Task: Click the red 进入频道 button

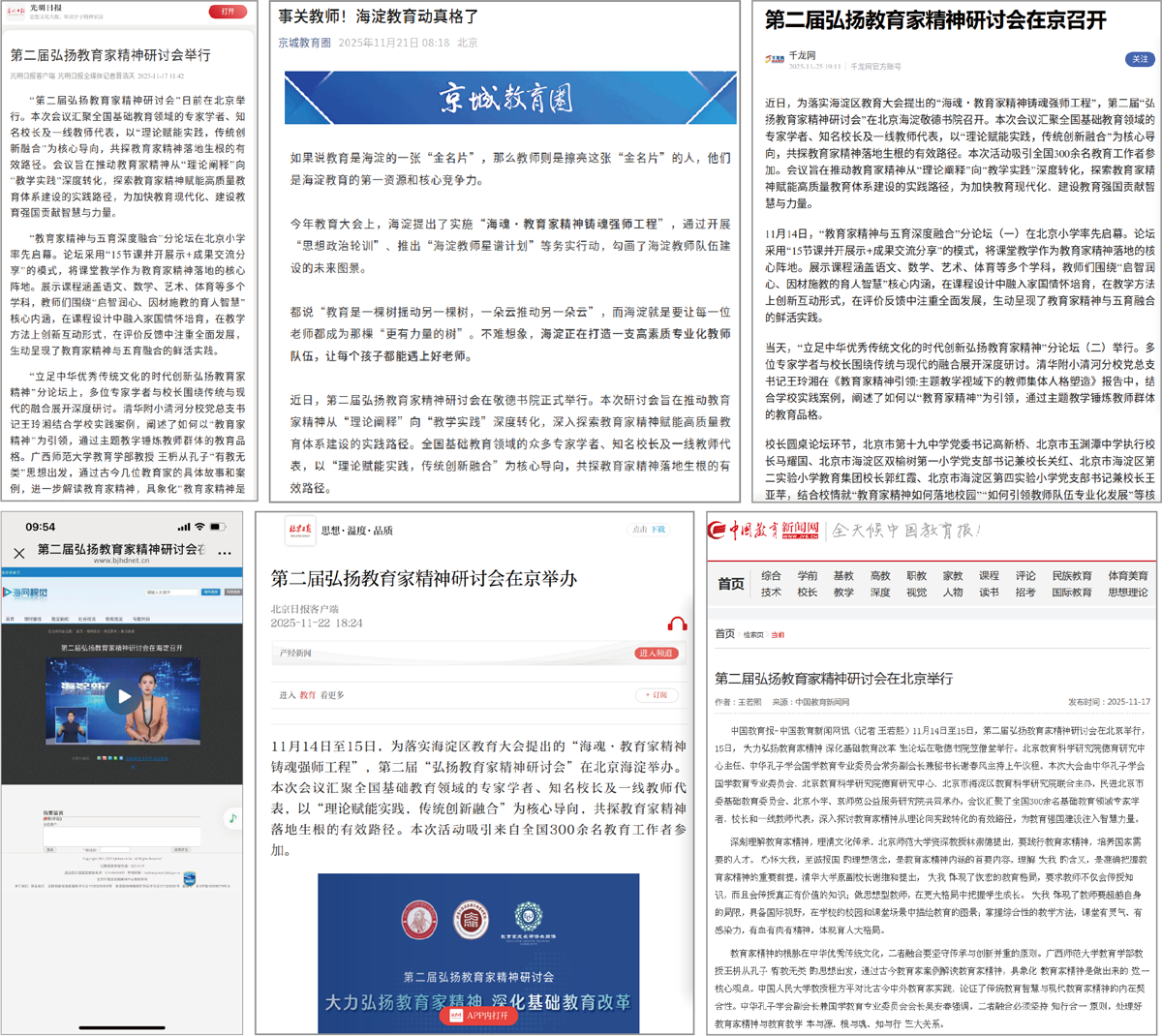Action: click(x=657, y=654)
